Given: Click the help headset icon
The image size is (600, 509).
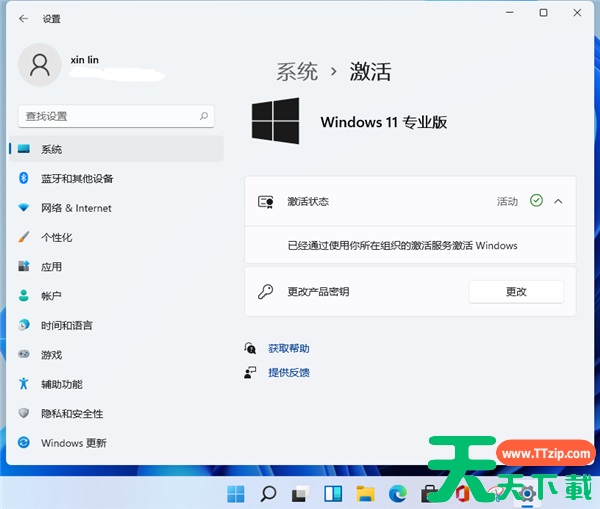Looking at the screenshot, I should pos(250,348).
